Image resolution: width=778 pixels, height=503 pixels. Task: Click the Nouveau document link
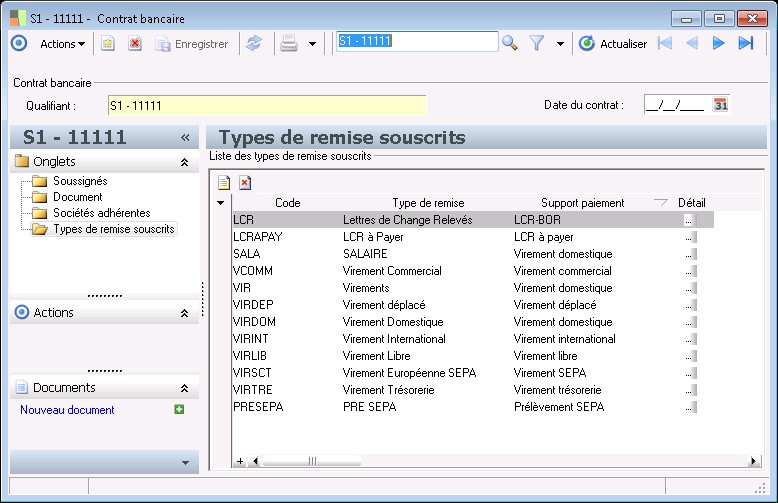[67, 410]
